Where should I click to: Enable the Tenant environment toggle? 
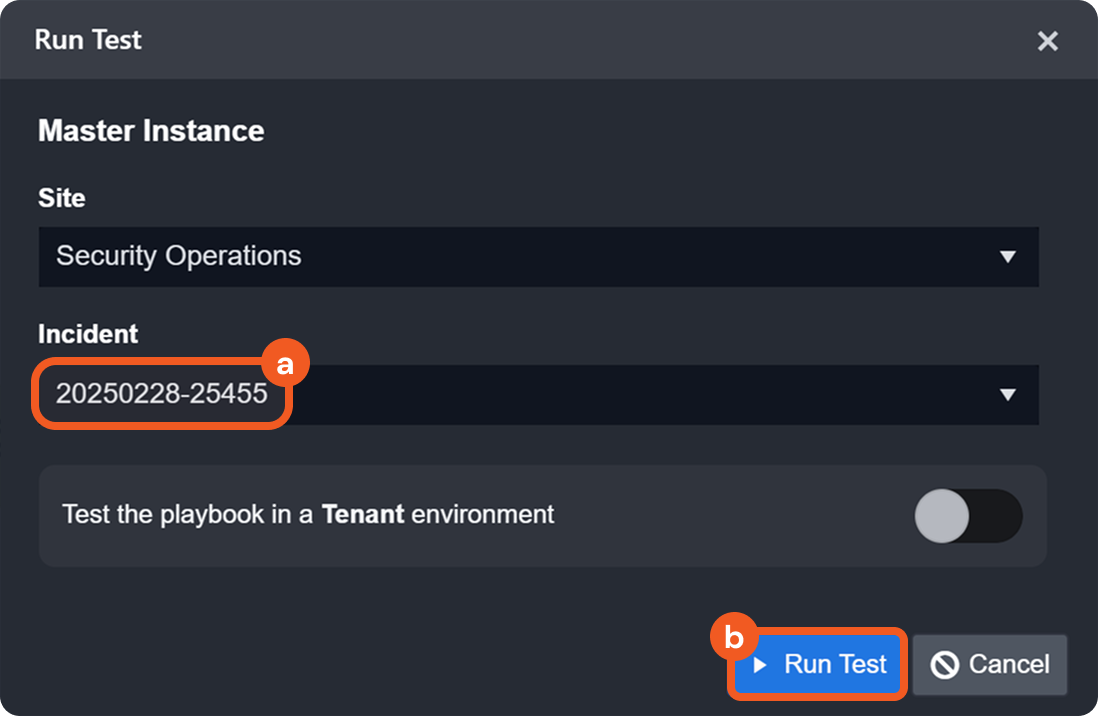[968, 516]
